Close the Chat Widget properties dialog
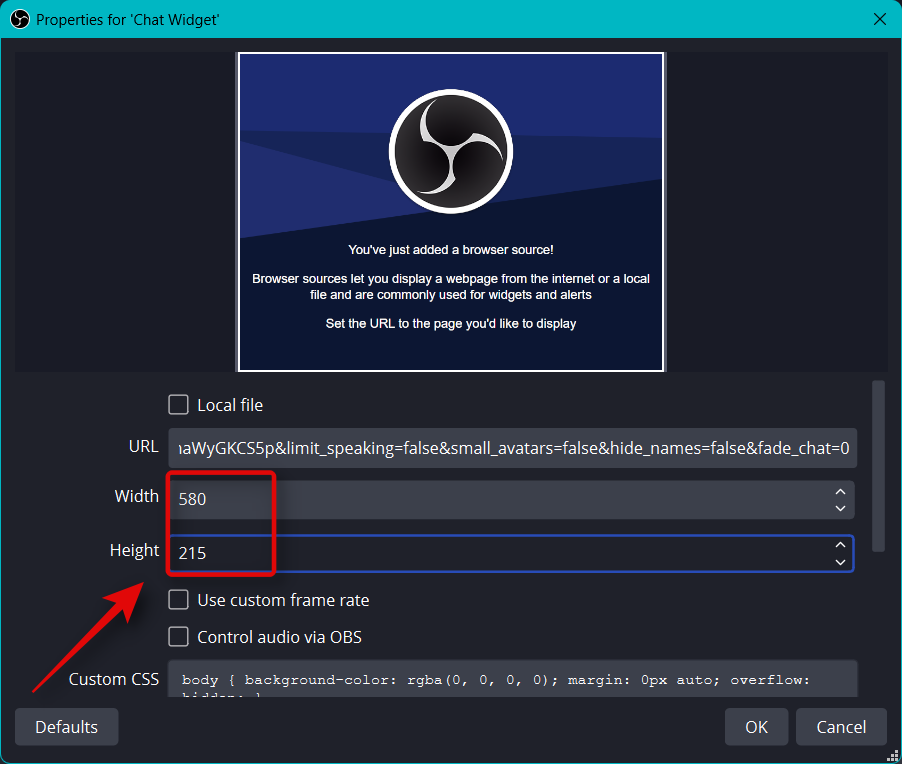The image size is (902, 764). coord(879,20)
